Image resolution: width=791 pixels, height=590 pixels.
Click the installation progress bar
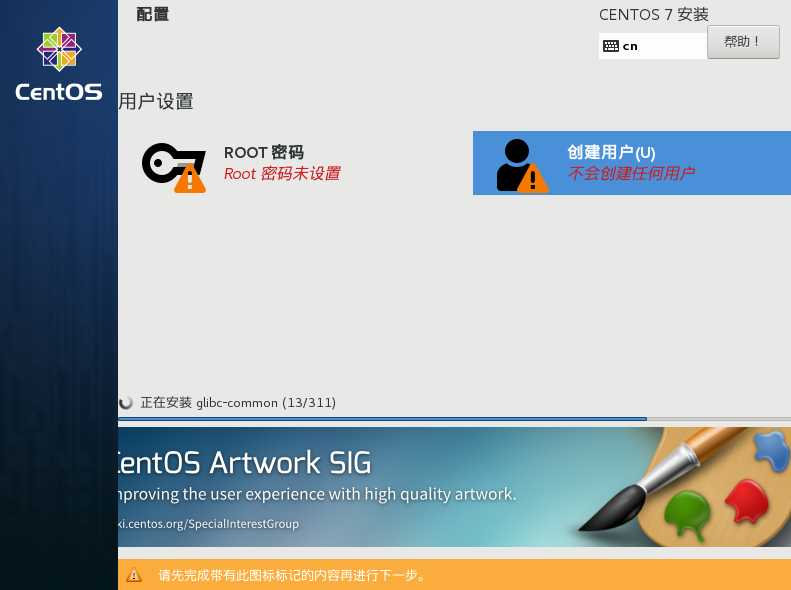[455, 419]
